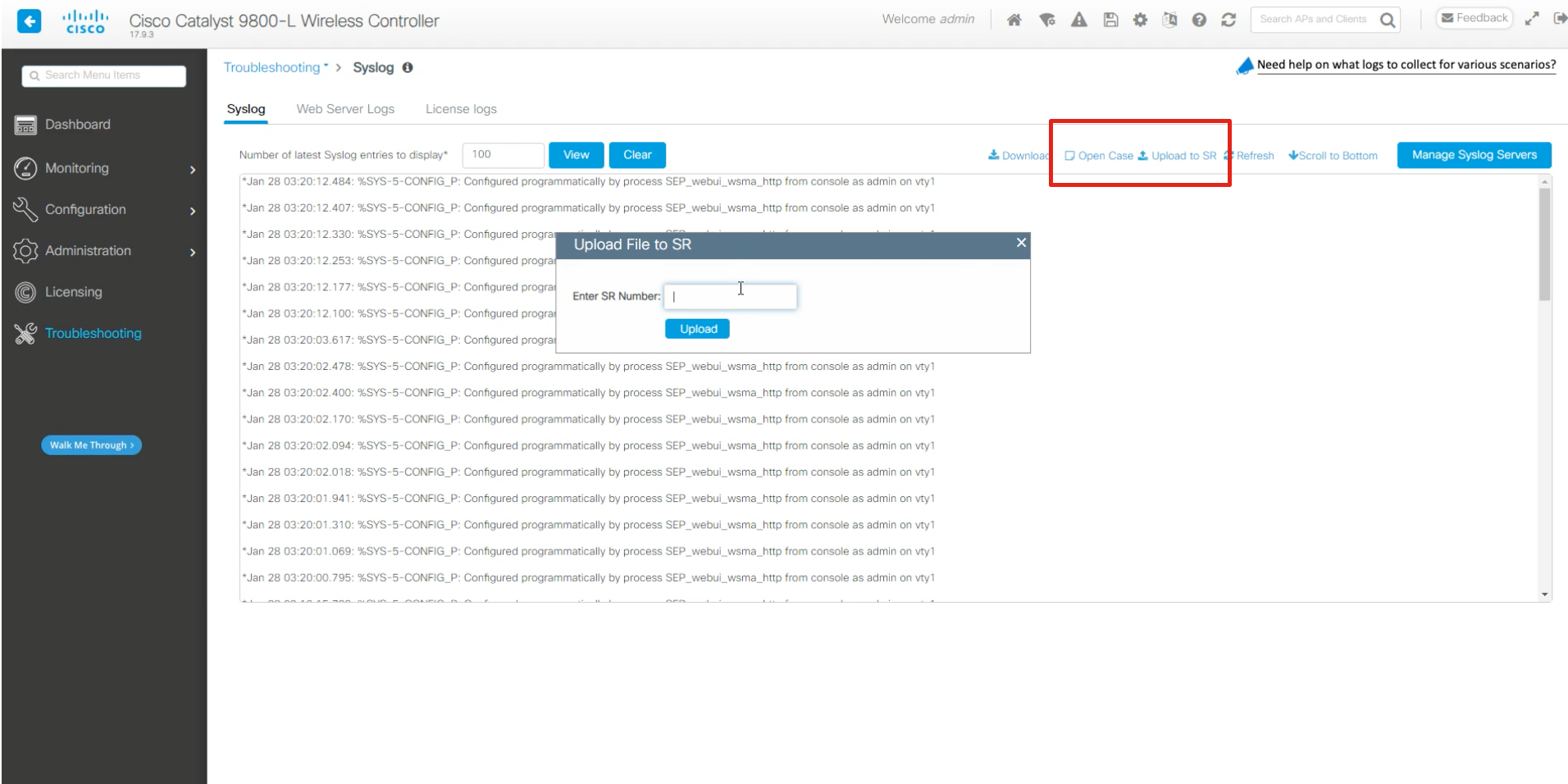The image size is (1568, 784).
Task: Select log entry at 03:20:12.484
Action: (588, 181)
